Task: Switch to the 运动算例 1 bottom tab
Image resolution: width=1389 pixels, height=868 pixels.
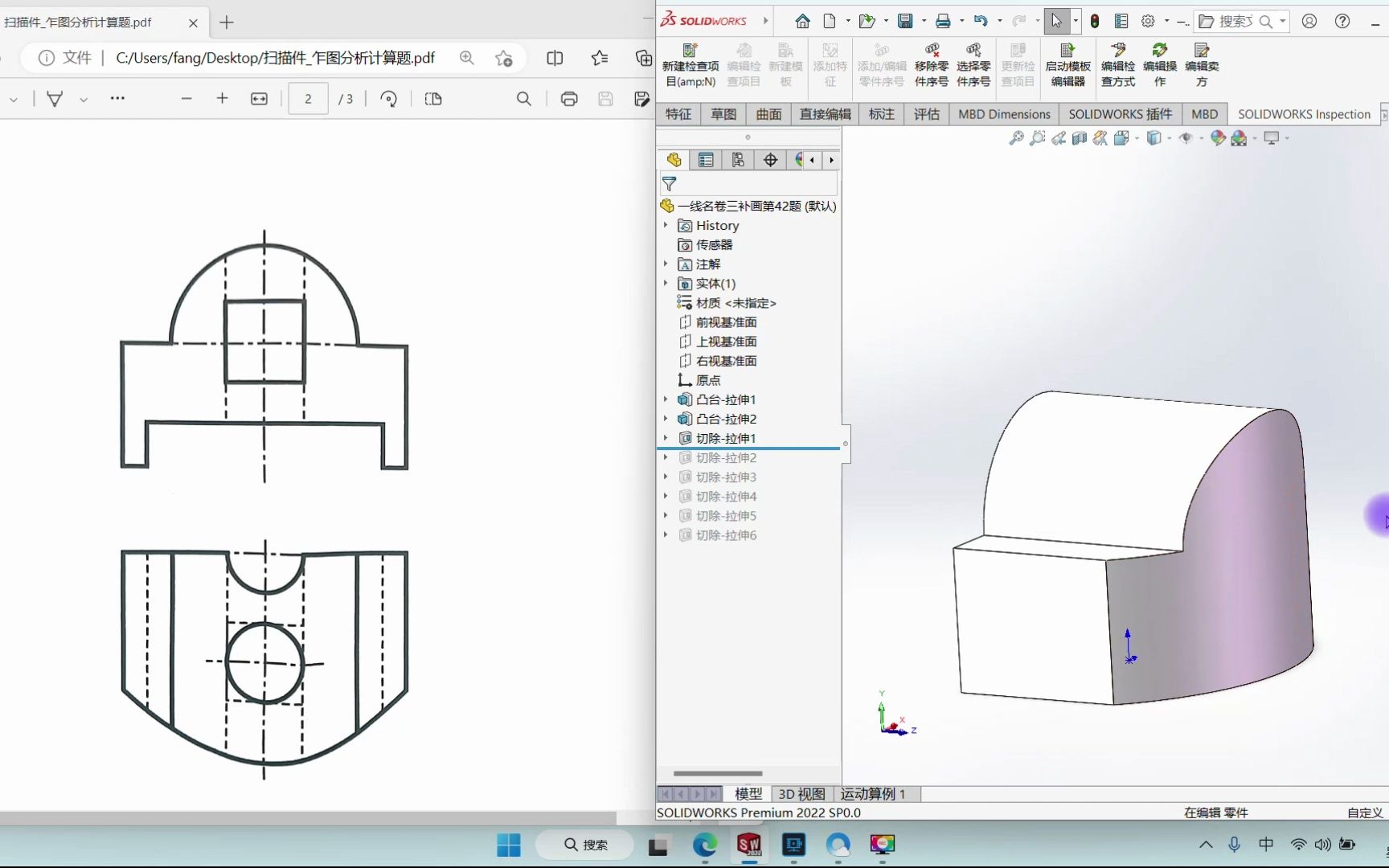Action: (x=872, y=794)
